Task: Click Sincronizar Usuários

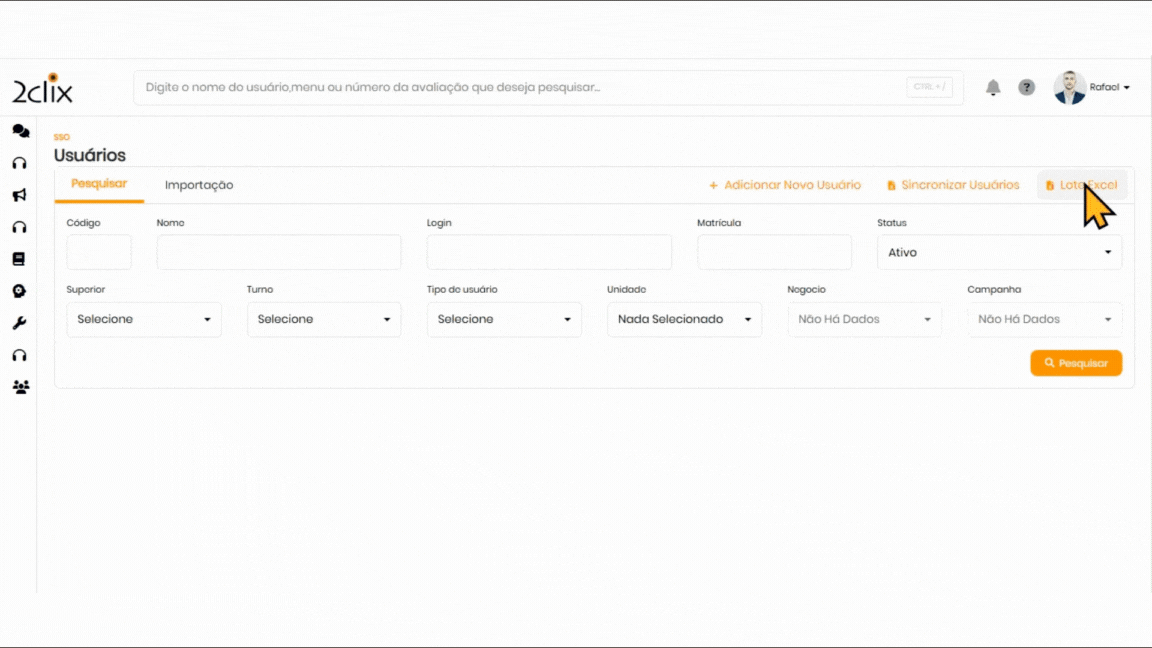Action: pyautogui.click(x=953, y=185)
